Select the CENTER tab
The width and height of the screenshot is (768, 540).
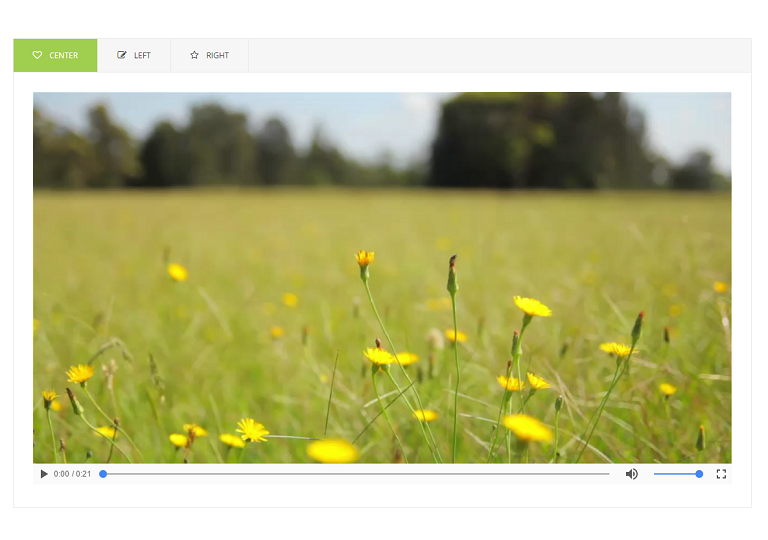point(55,55)
